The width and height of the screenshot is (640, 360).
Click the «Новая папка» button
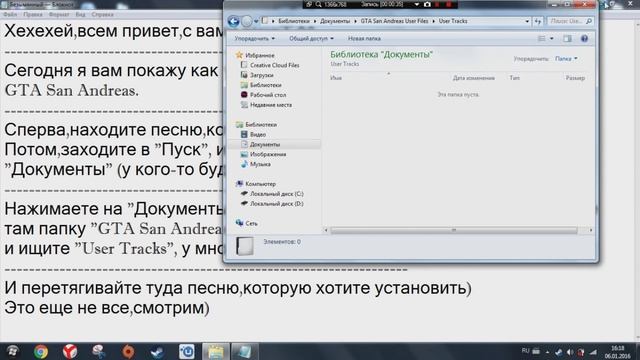tap(364, 38)
